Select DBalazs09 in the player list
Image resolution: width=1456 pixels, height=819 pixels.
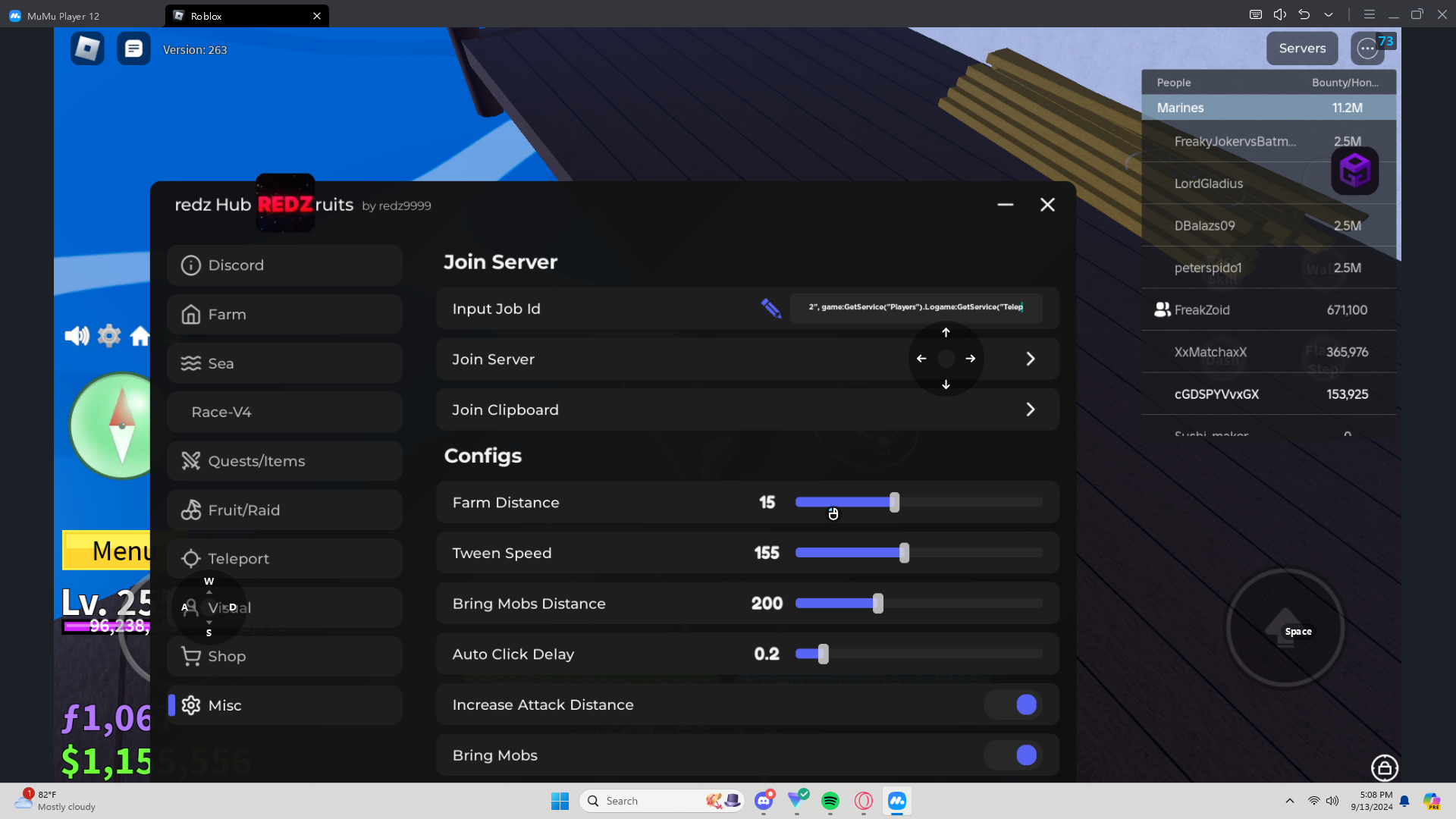point(1269,225)
